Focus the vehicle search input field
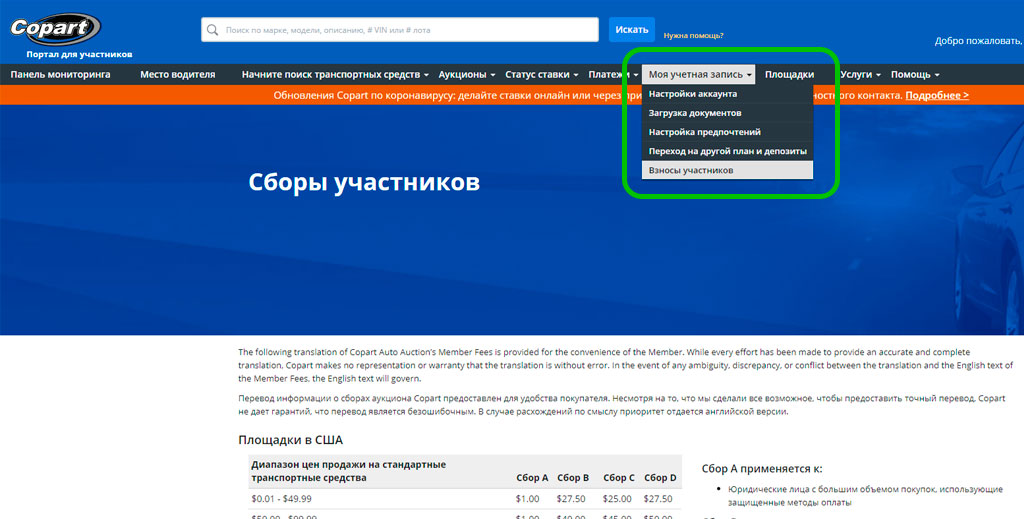The width and height of the screenshot is (1024, 519). [x=400, y=30]
